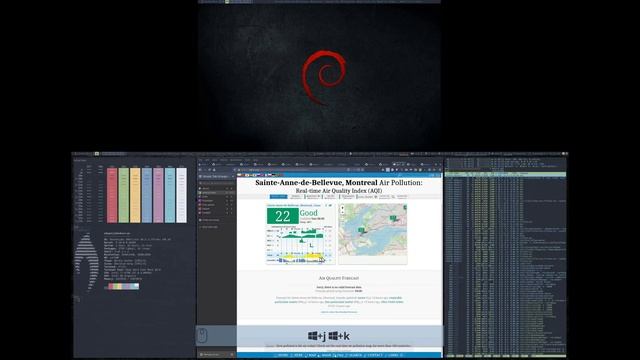Open CONTACT in the bottom blue navigation bar
The width and height of the screenshot is (640, 360).
pos(374,355)
